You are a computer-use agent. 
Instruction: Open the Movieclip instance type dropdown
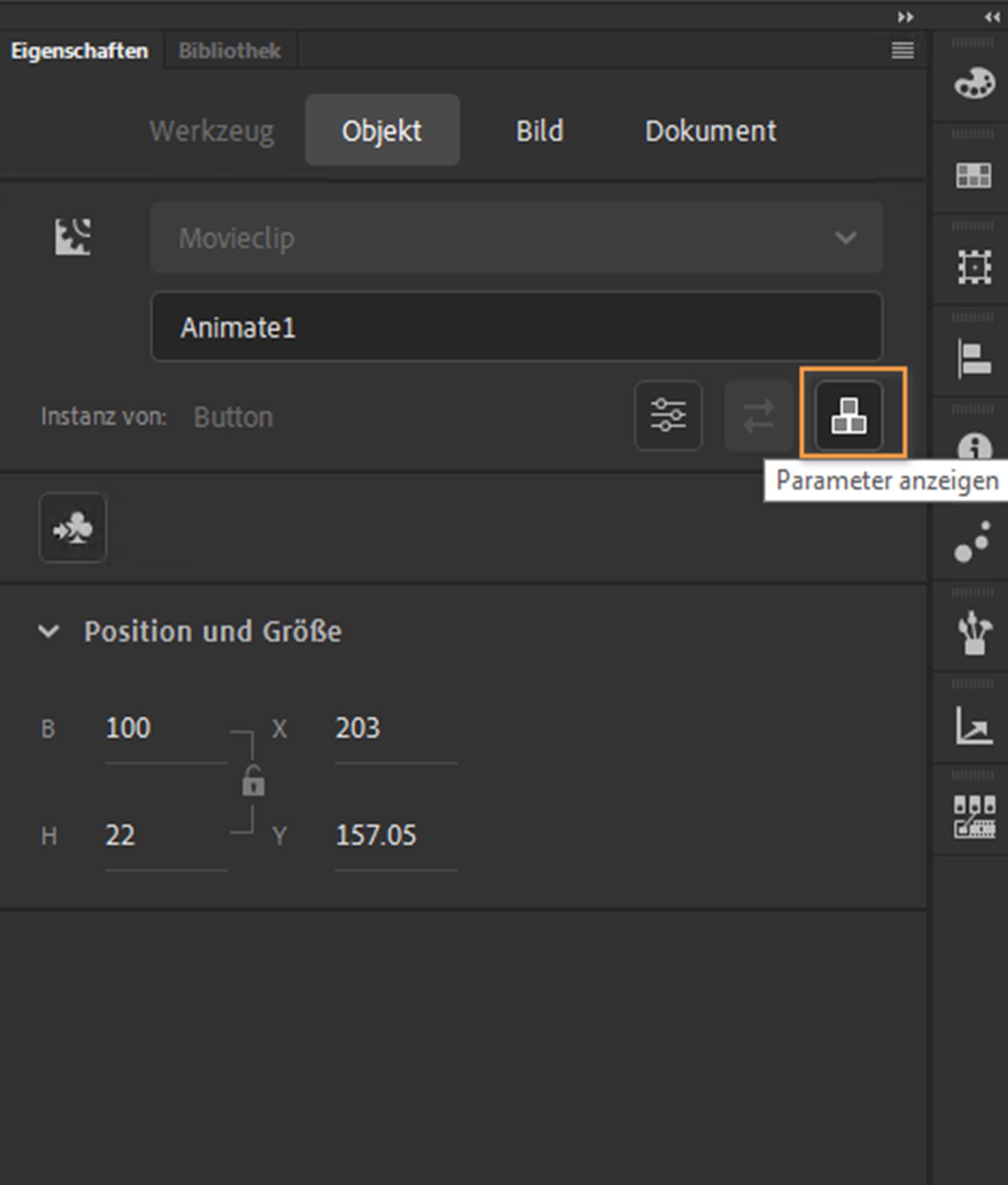517,237
